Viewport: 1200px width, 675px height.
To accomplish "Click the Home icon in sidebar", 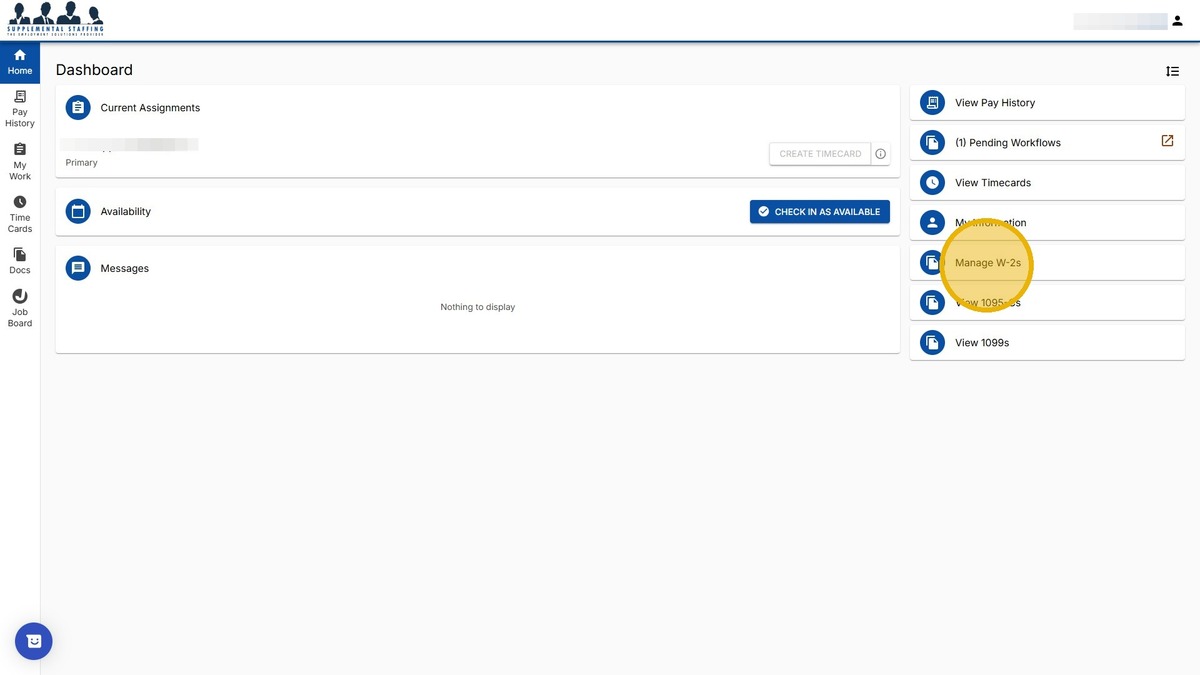I will [20, 62].
